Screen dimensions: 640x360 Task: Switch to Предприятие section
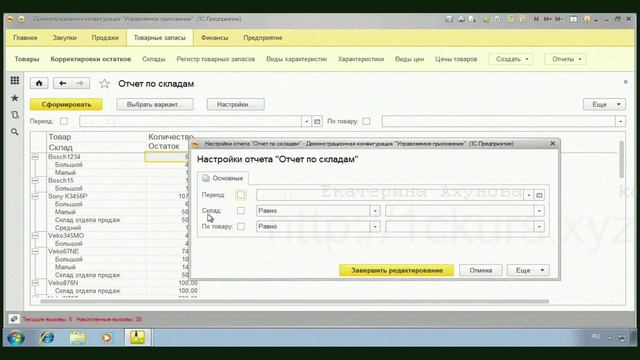(263, 38)
